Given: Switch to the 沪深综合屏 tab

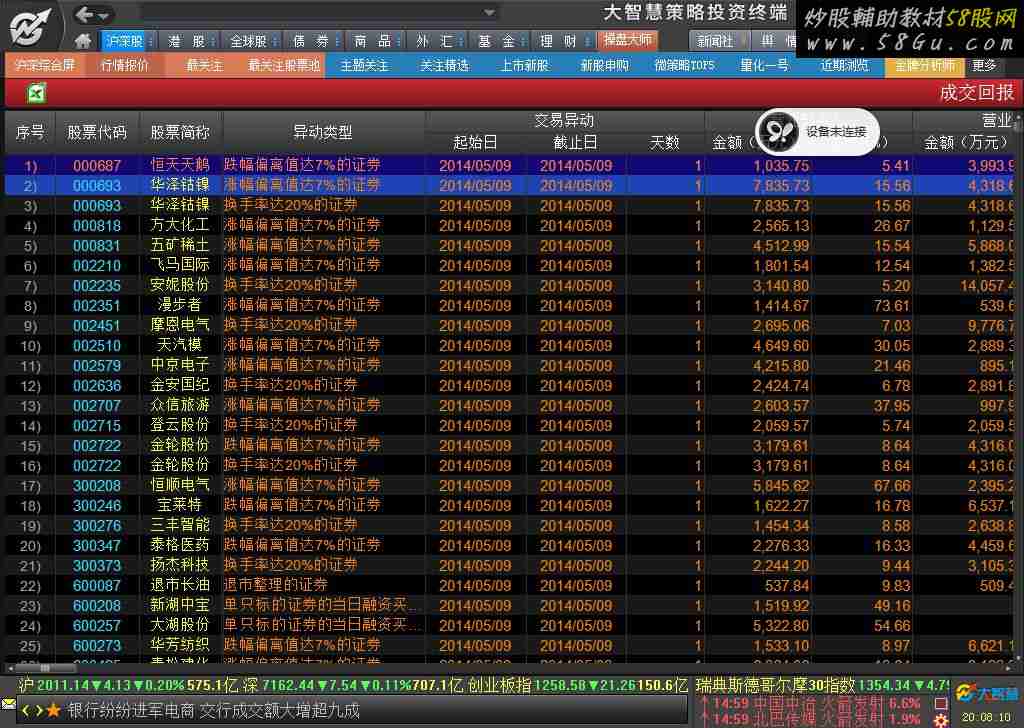Looking at the screenshot, I should pos(45,66).
